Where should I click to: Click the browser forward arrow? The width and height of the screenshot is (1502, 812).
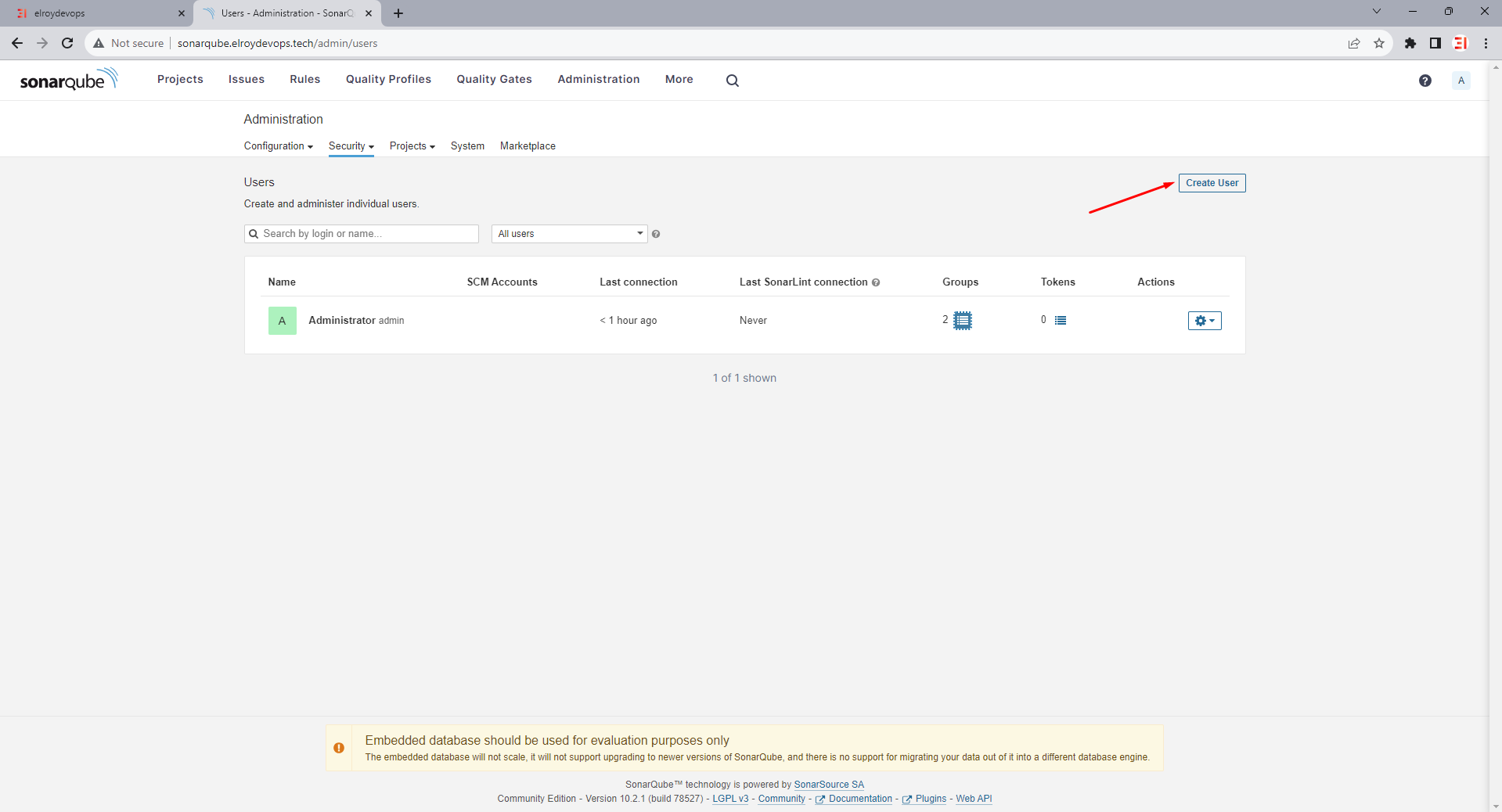(42, 43)
